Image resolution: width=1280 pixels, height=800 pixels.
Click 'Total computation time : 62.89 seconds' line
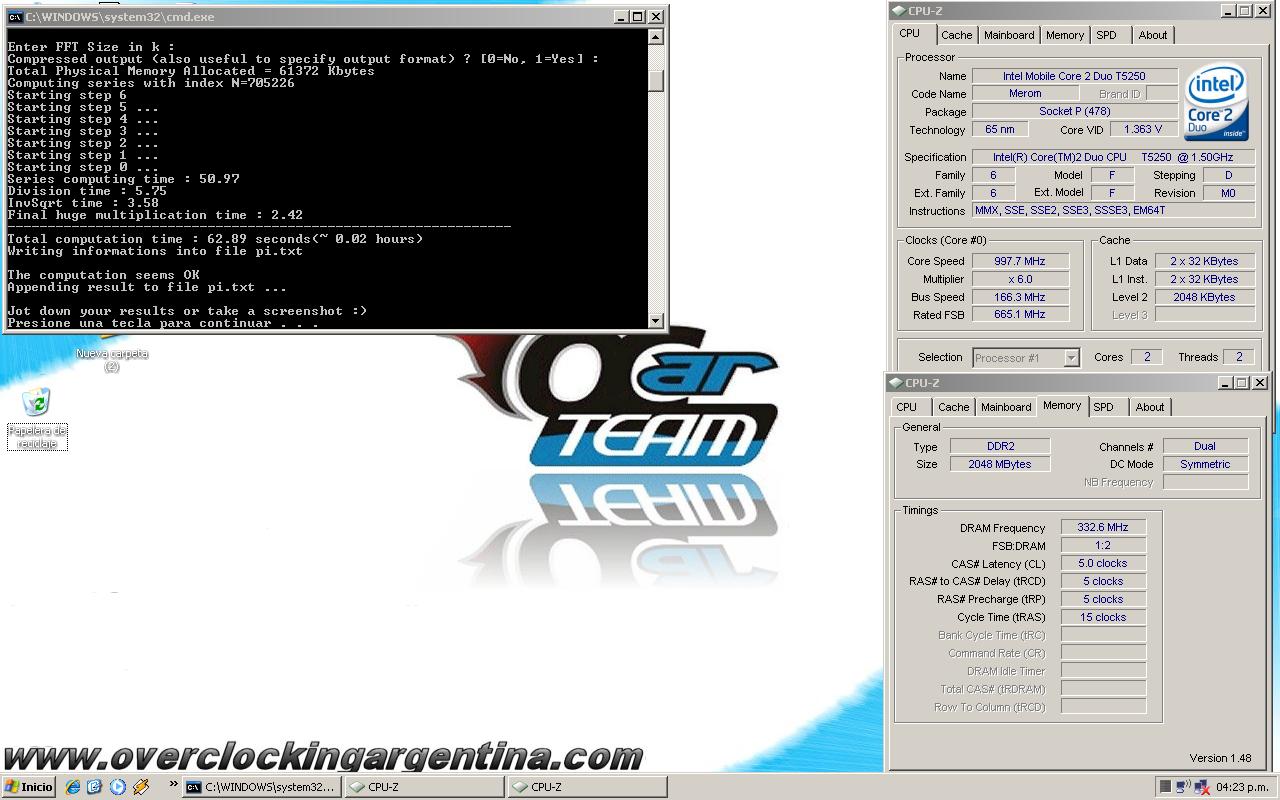pos(215,239)
